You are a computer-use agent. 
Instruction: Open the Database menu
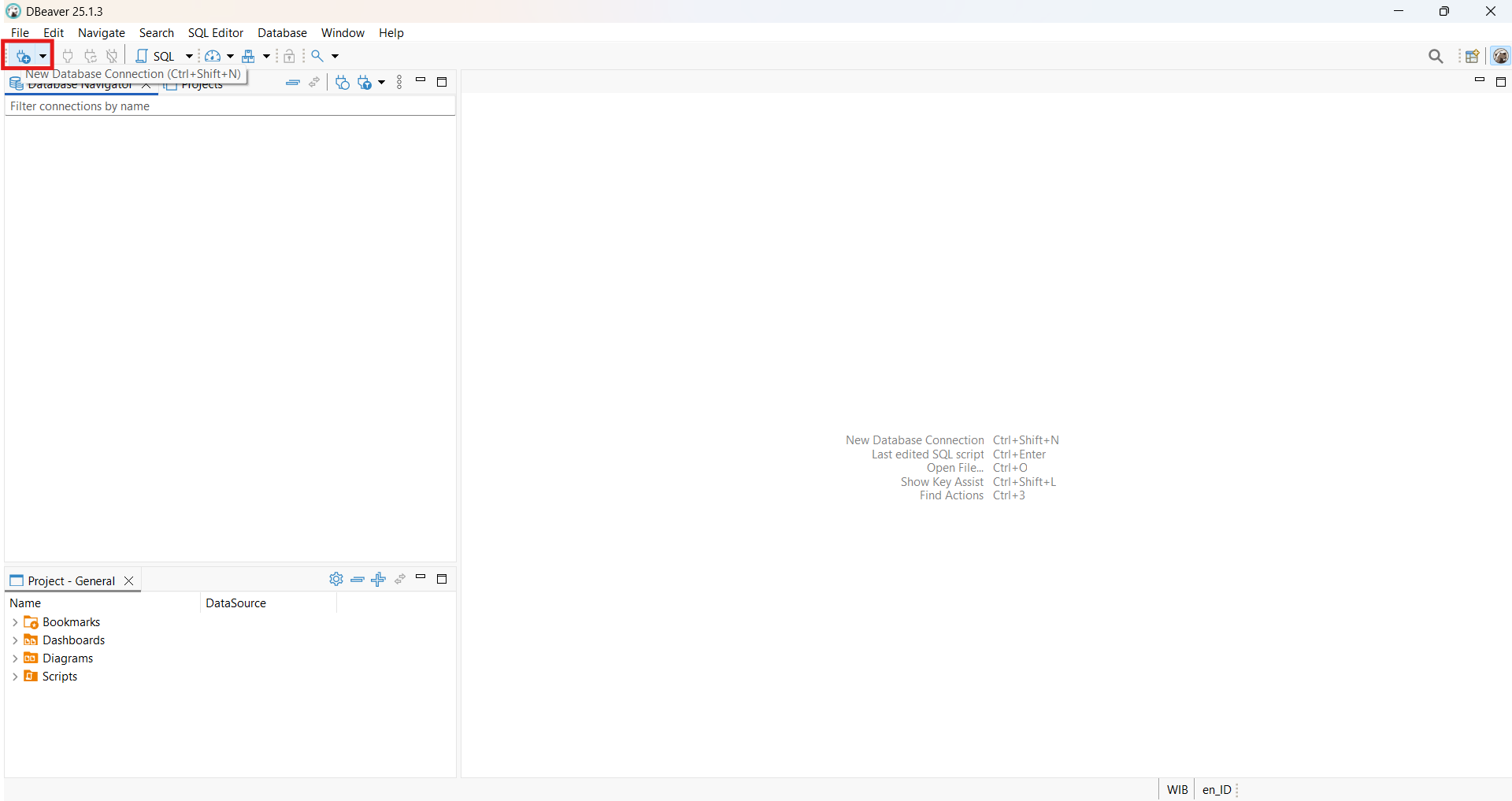pos(282,33)
